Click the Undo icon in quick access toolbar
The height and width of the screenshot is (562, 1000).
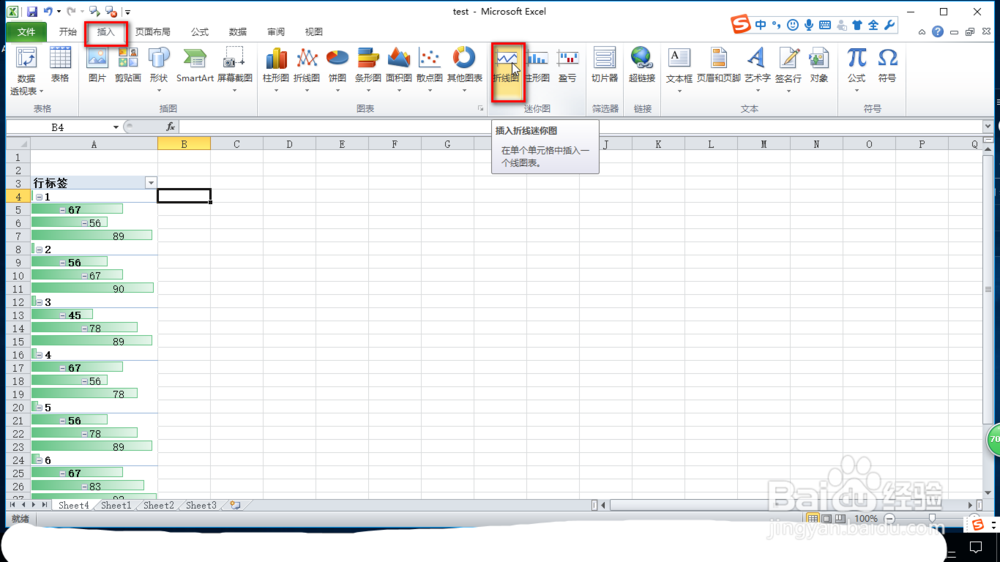(48, 11)
